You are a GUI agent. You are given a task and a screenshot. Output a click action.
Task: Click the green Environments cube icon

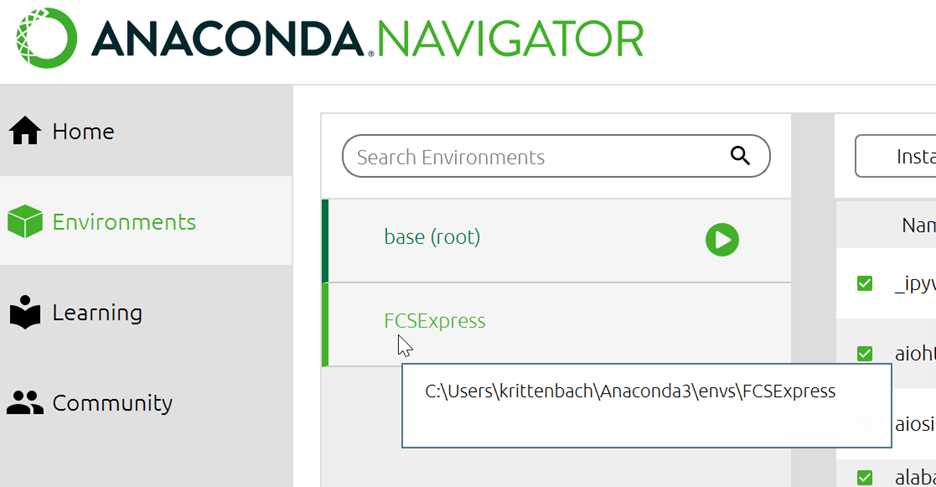coord(25,222)
